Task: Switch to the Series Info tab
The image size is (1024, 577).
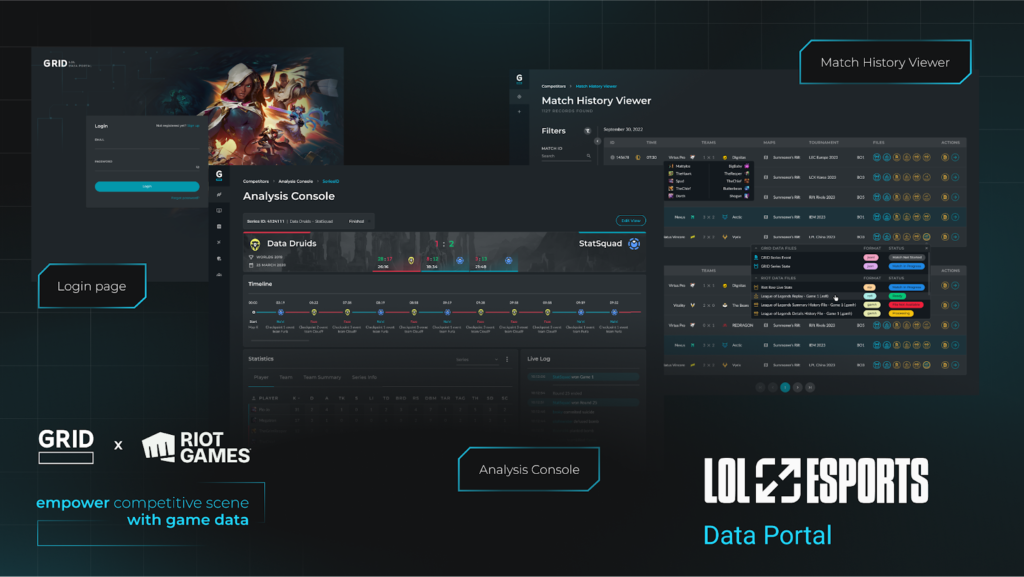Action: point(364,377)
